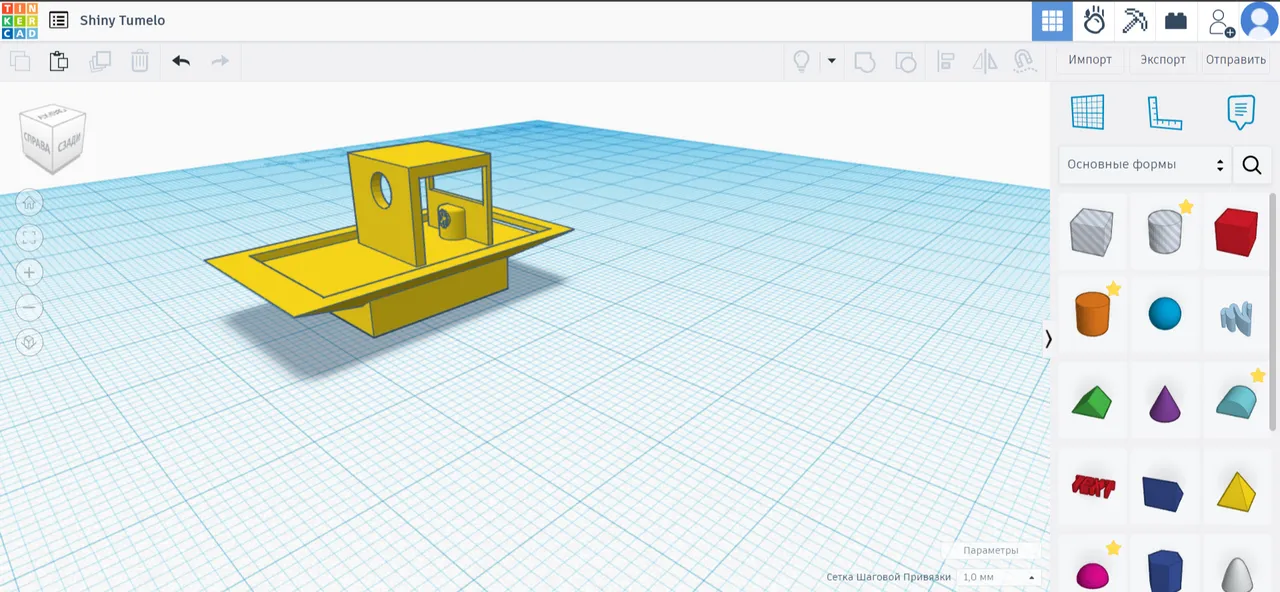Open the Tinkercad home logo

pos(19,20)
